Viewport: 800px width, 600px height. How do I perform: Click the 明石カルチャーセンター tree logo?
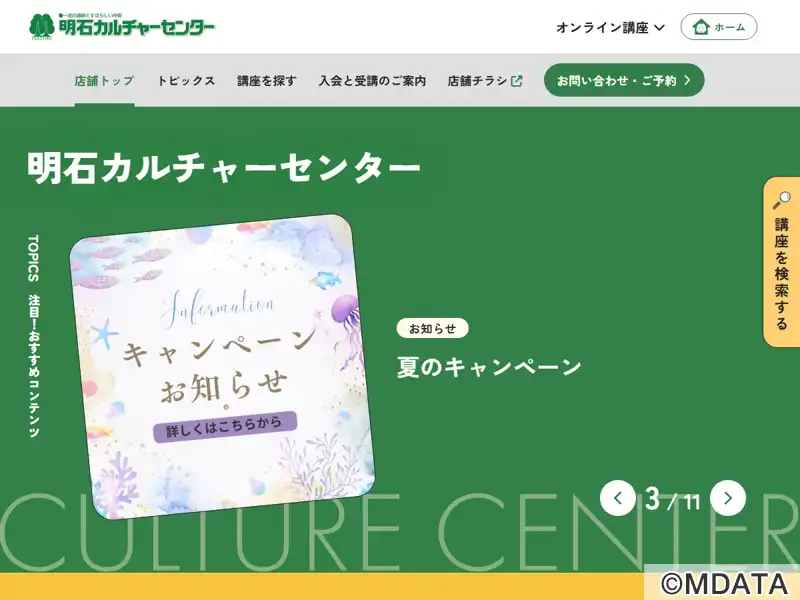[x=41, y=26]
